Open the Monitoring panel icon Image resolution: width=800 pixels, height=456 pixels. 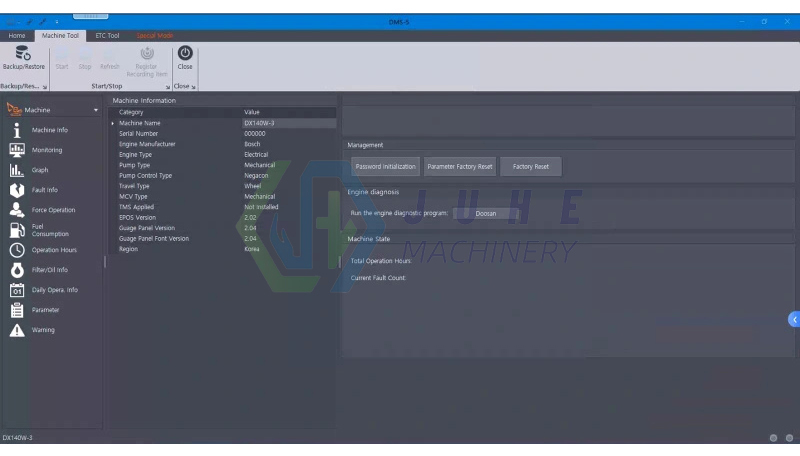[x=17, y=150]
